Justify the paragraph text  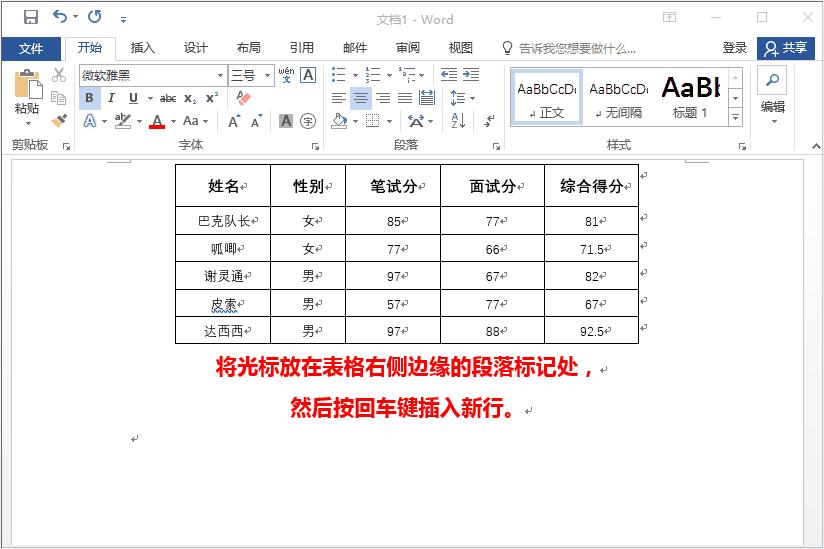click(405, 98)
